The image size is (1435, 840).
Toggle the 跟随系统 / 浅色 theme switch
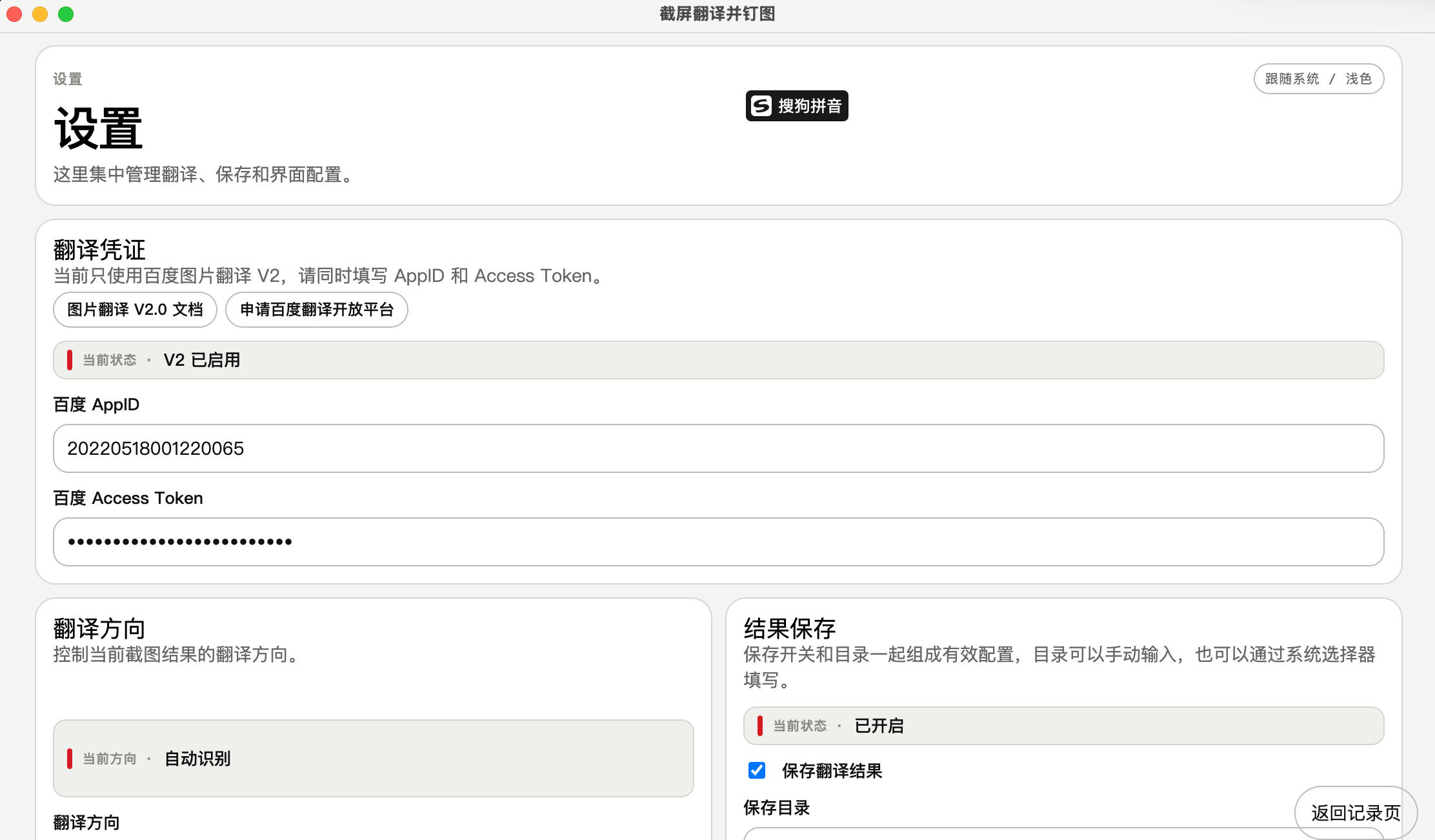coord(1318,79)
